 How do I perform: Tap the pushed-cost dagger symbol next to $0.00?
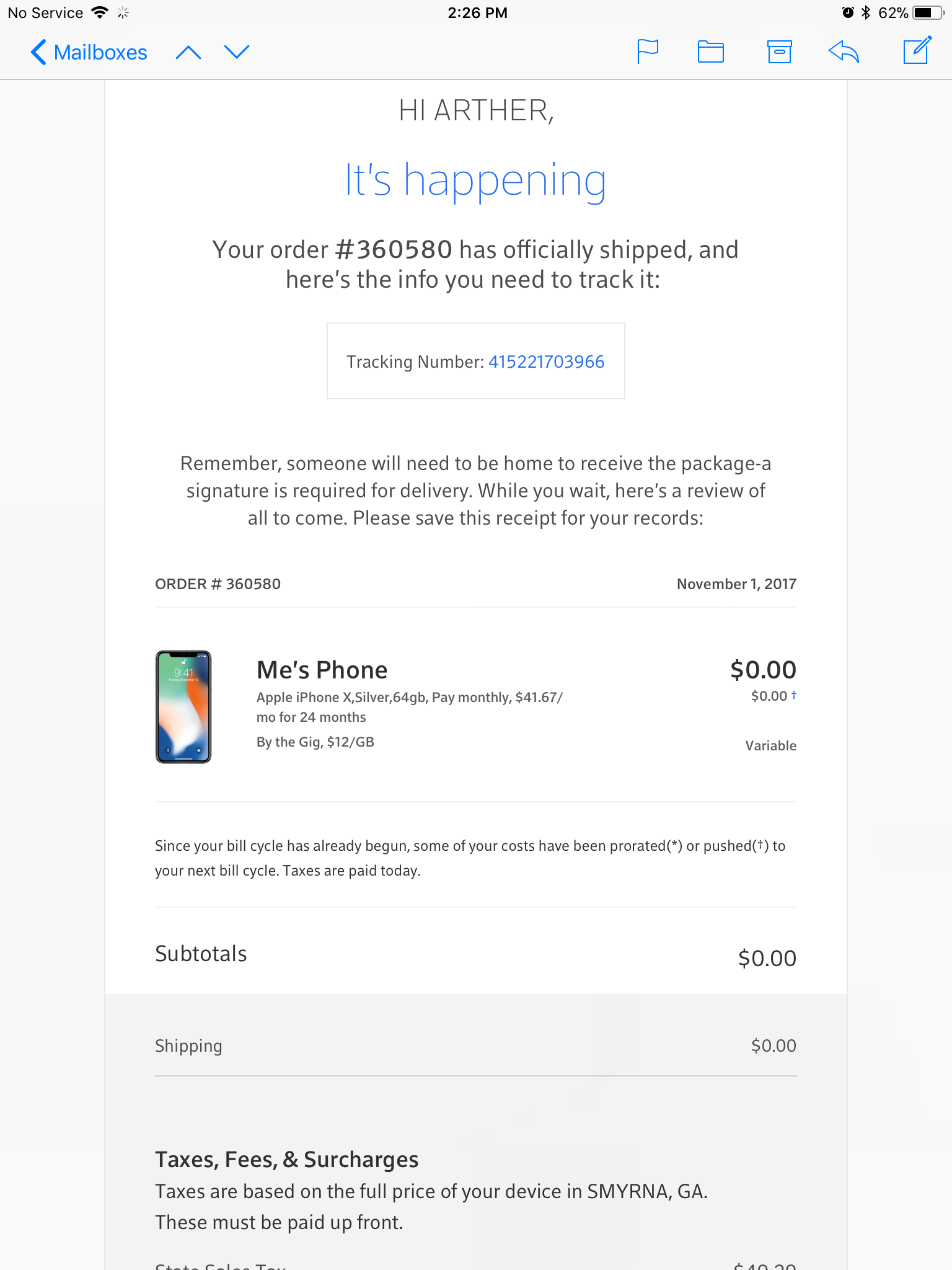click(x=794, y=695)
